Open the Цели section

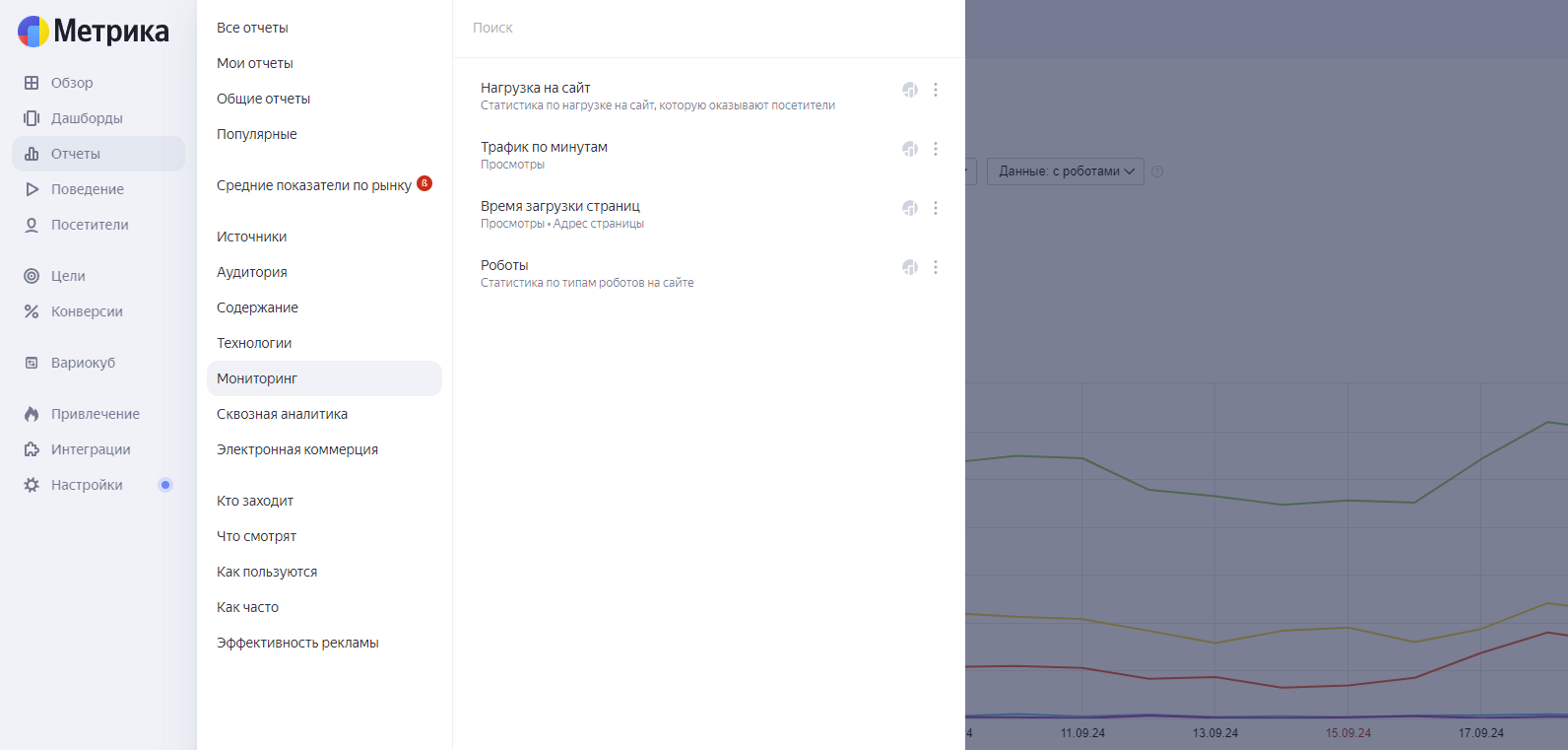(x=68, y=276)
